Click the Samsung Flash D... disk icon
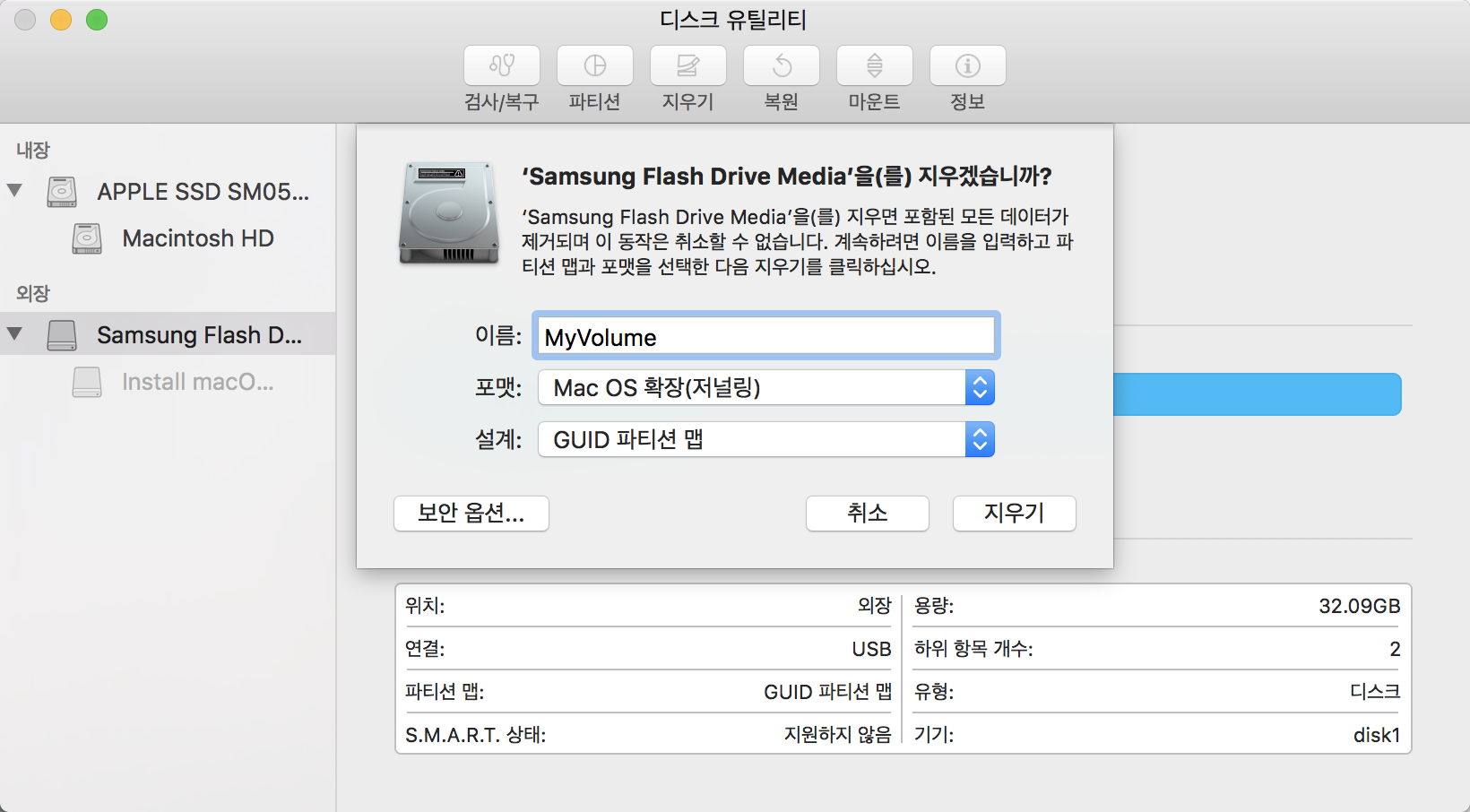Screen dimensions: 1470x812 [x=62, y=335]
